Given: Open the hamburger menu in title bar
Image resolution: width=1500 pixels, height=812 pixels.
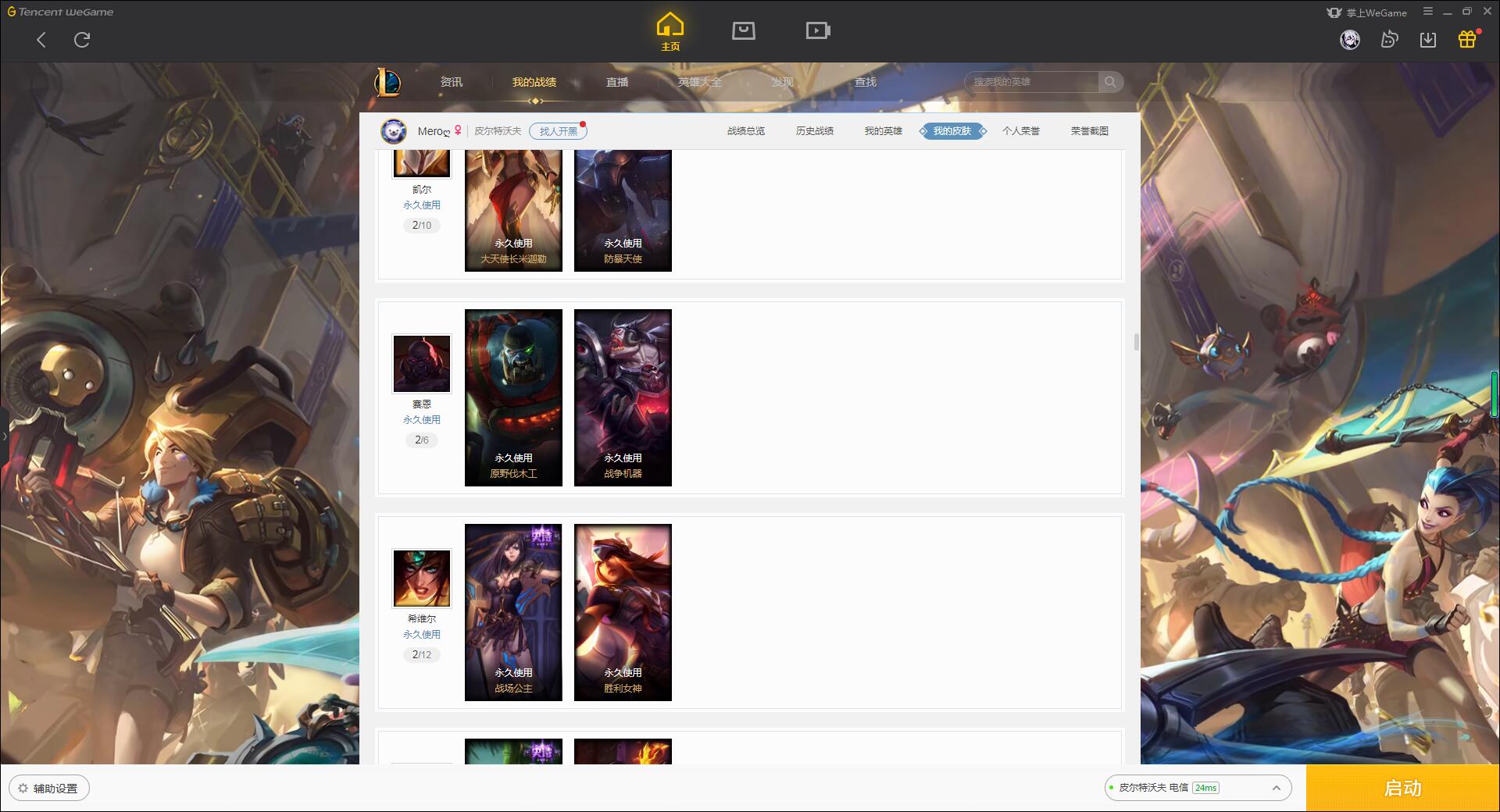Looking at the screenshot, I should coord(1428,12).
